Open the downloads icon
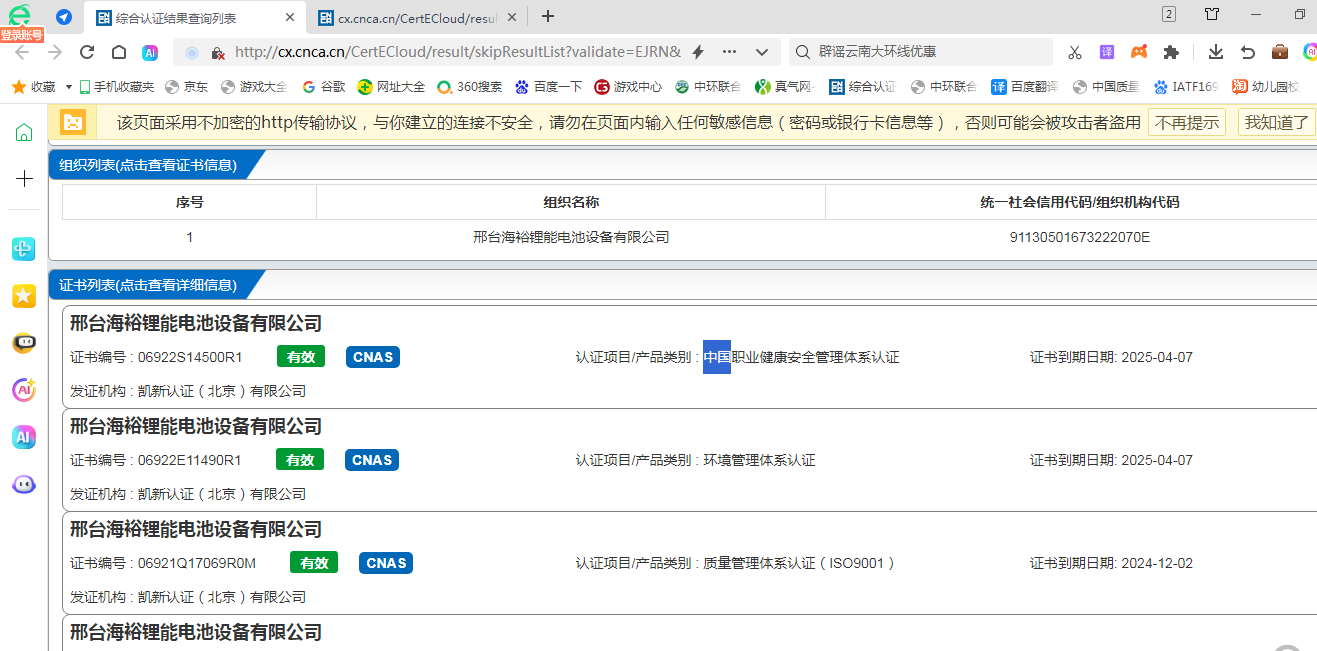1317x651 pixels. coord(1216,52)
